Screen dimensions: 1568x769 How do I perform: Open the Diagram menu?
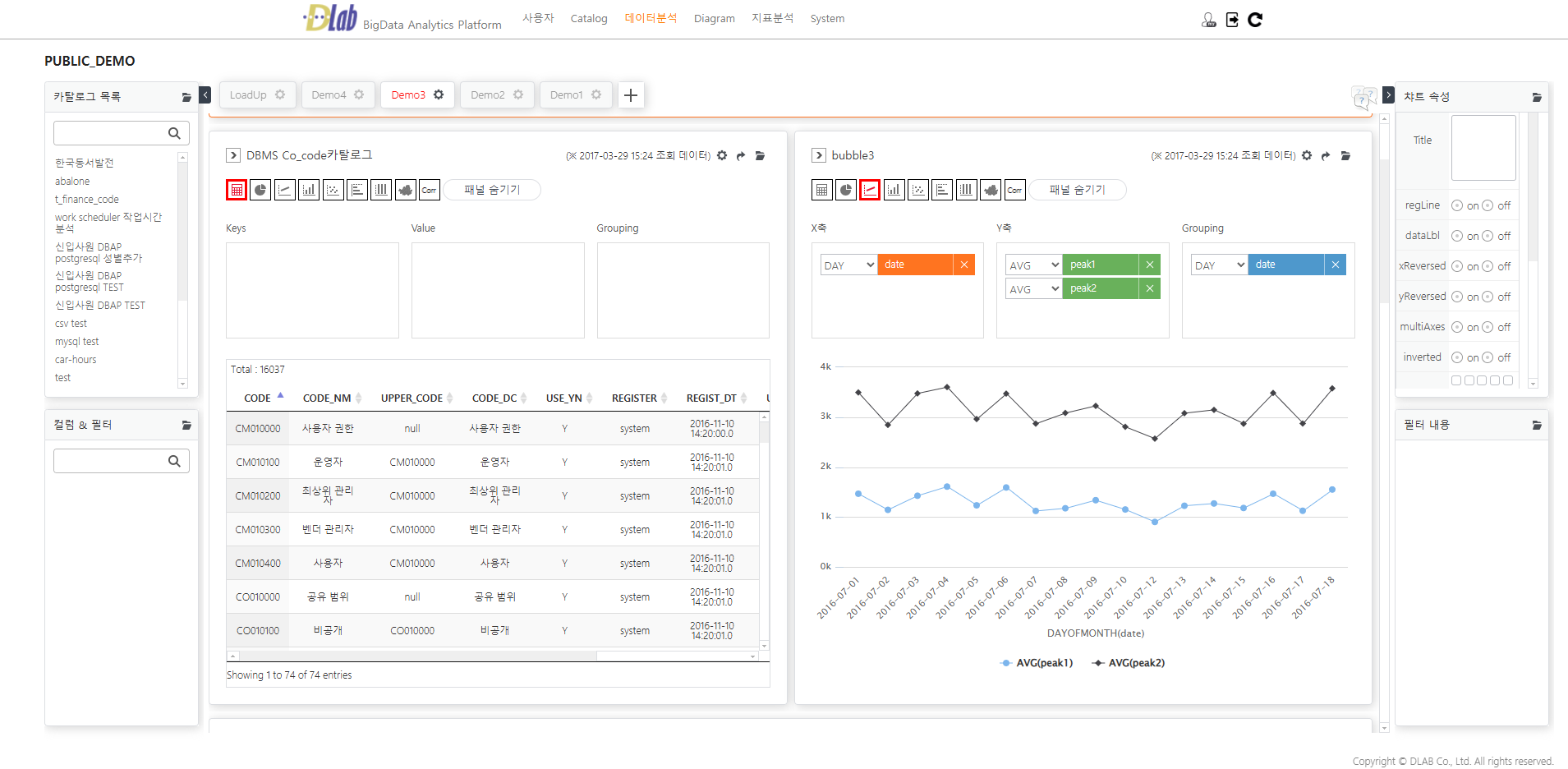click(715, 19)
